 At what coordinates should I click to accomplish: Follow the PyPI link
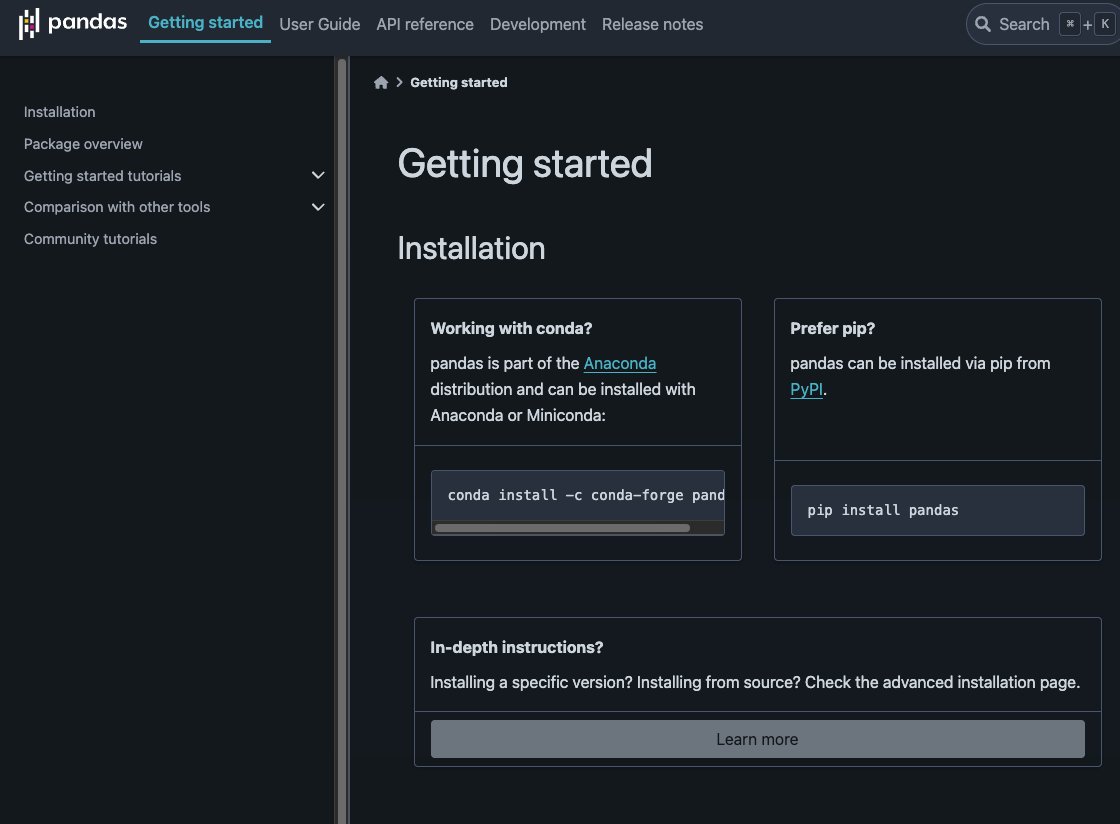coord(806,390)
